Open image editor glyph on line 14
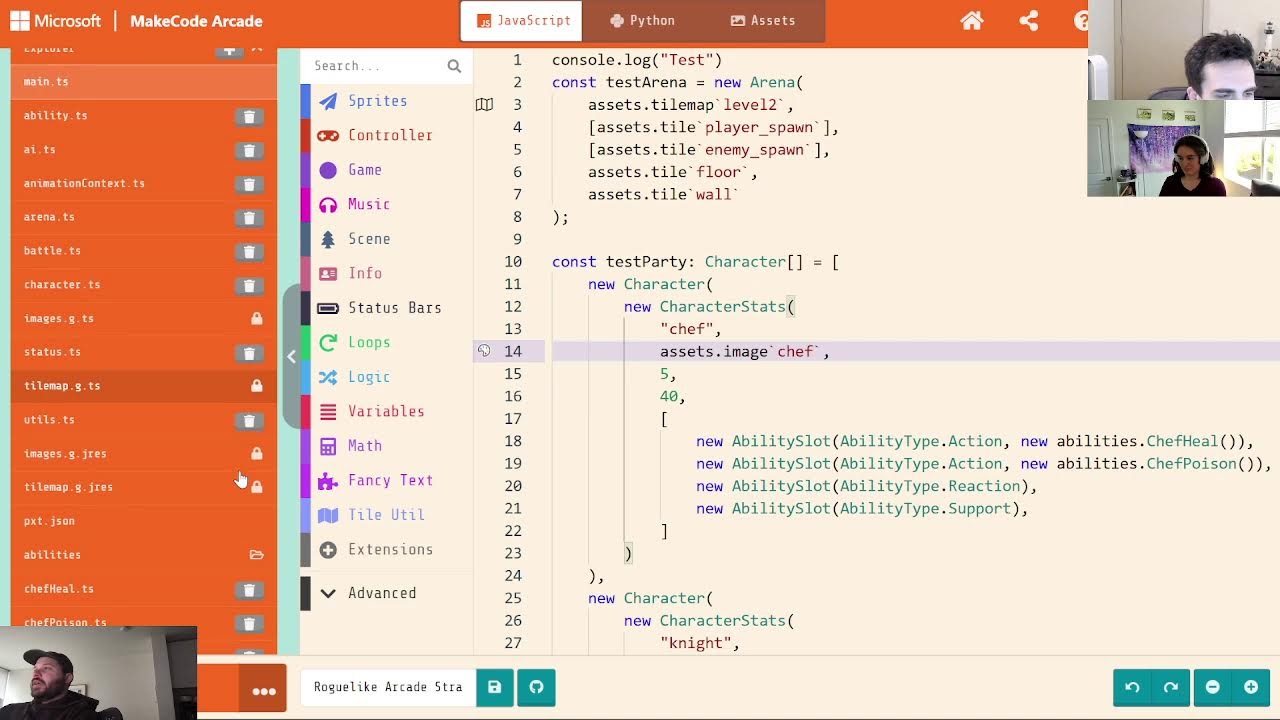 (484, 351)
